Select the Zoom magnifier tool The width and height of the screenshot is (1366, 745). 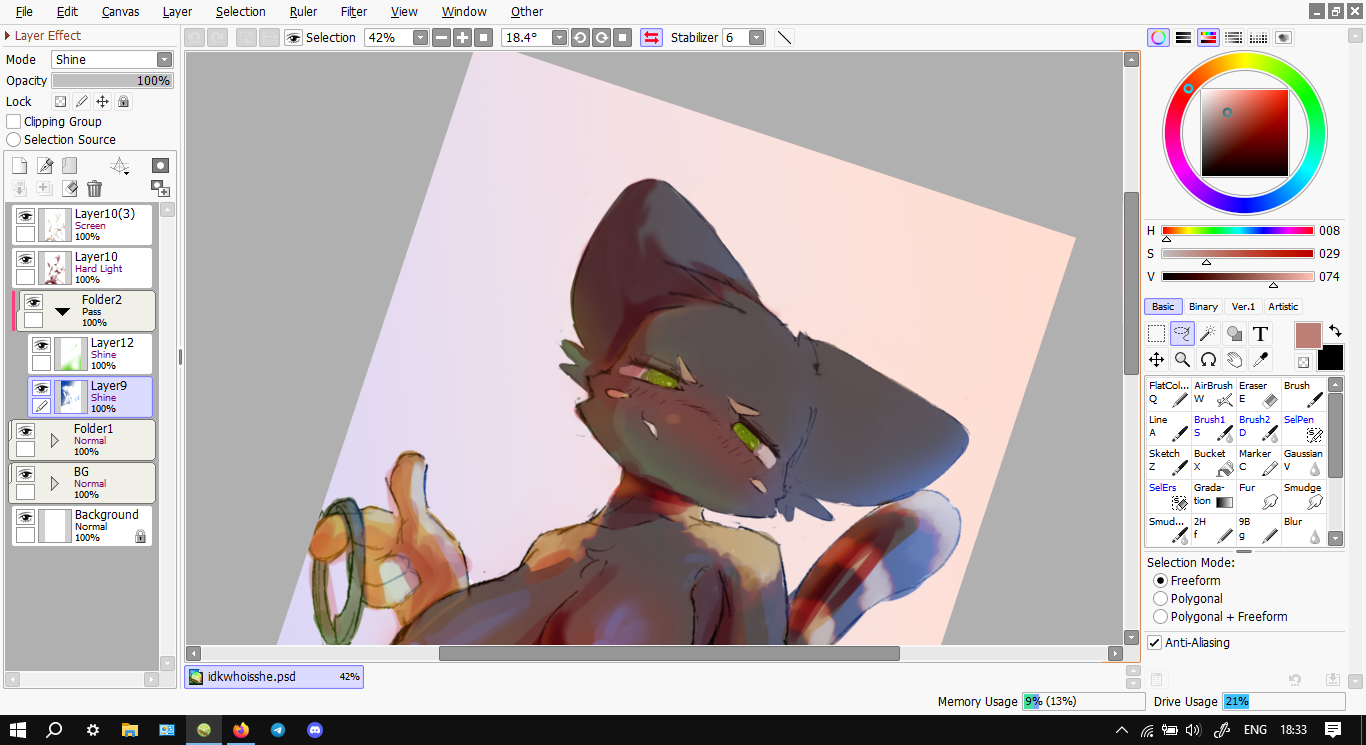1182,360
